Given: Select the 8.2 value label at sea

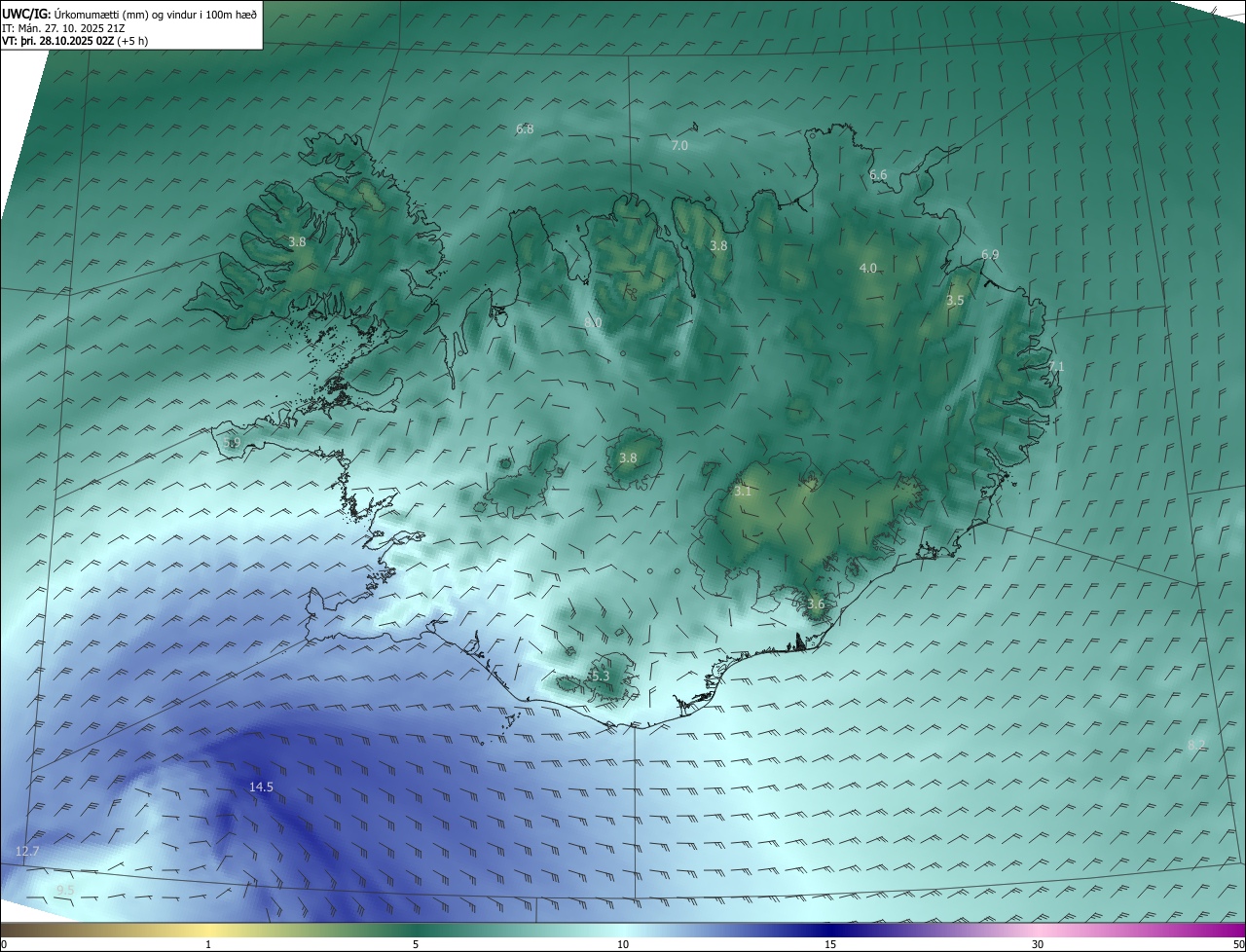Looking at the screenshot, I should [x=1196, y=745].
